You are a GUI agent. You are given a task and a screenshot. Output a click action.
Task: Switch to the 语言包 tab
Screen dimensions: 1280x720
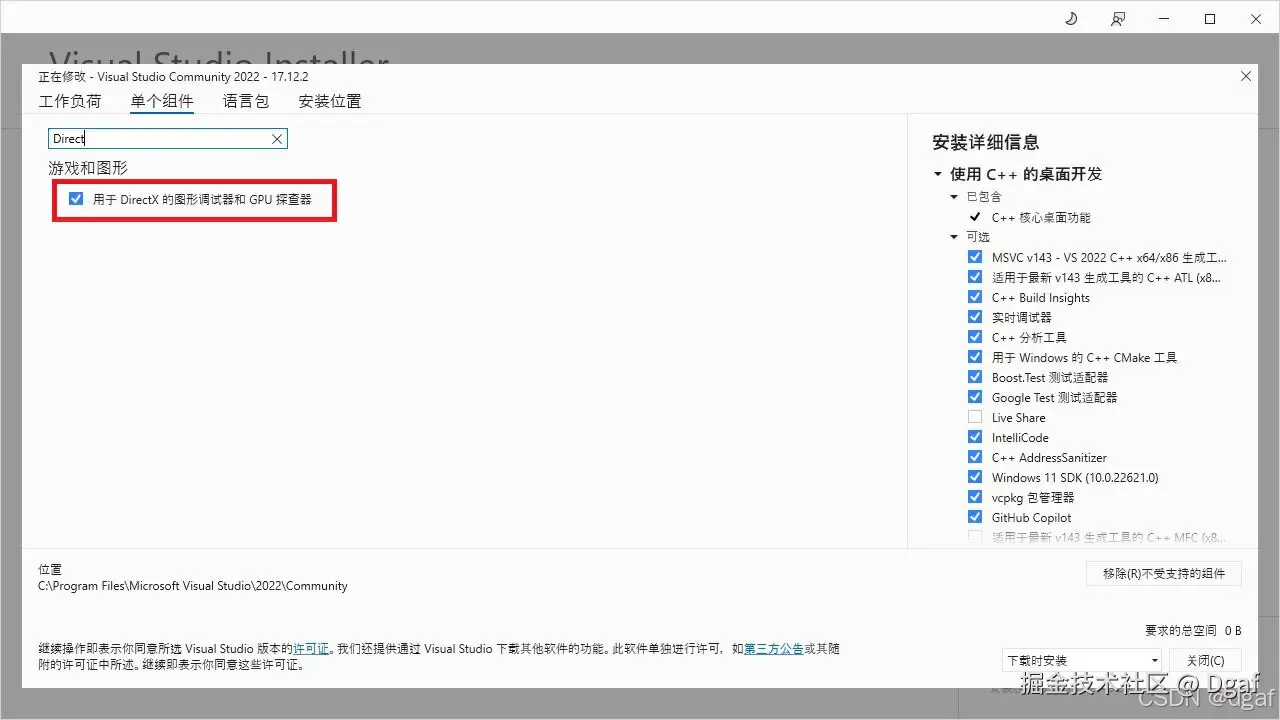245,101
